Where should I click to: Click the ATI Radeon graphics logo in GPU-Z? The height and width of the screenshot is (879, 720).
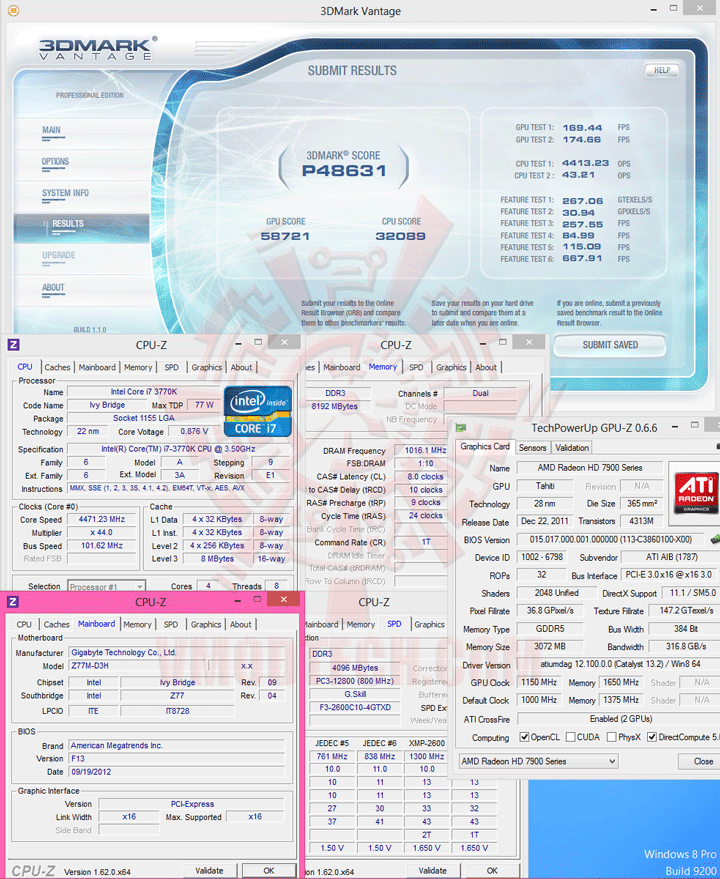point(695,493)
